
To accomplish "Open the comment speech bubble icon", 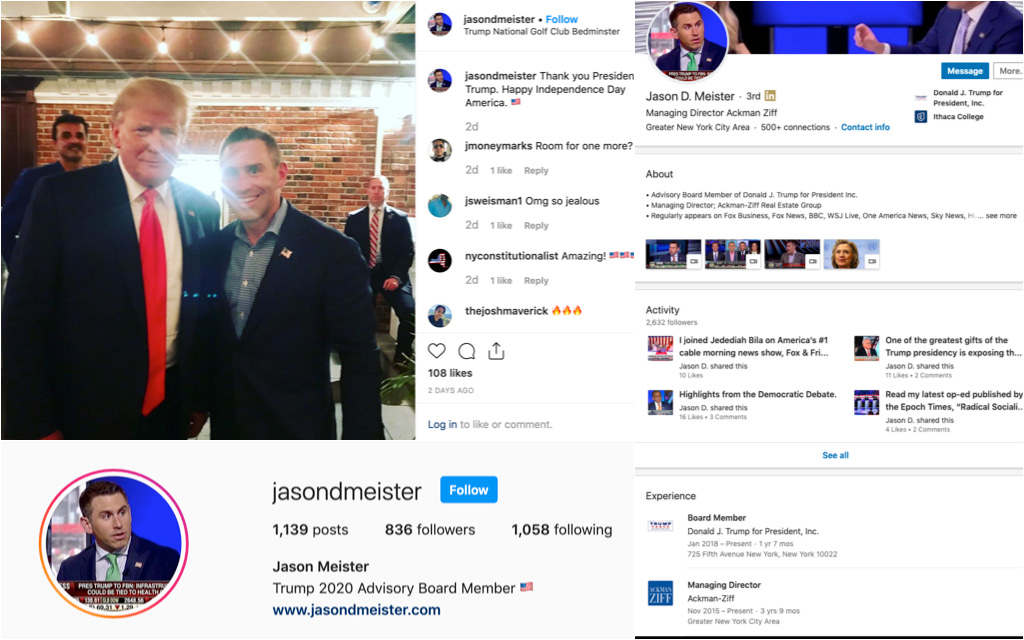I will pos(466,351).
